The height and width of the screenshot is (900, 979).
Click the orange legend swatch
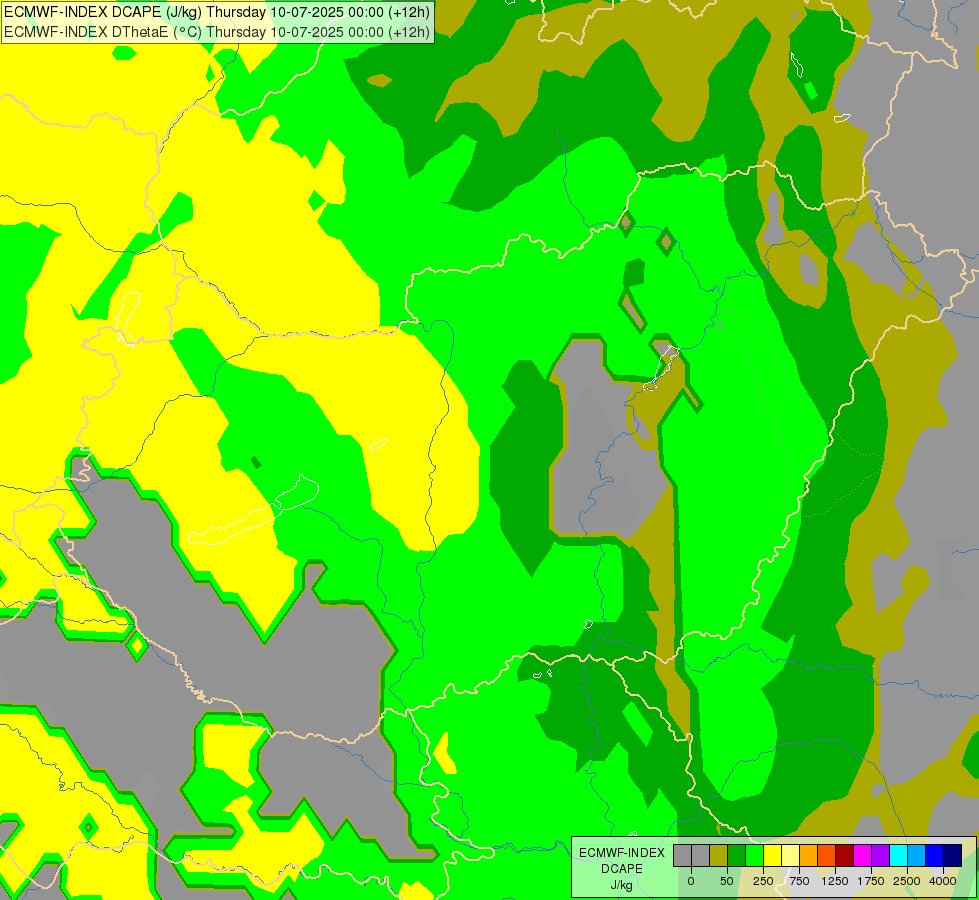[809, 855]
